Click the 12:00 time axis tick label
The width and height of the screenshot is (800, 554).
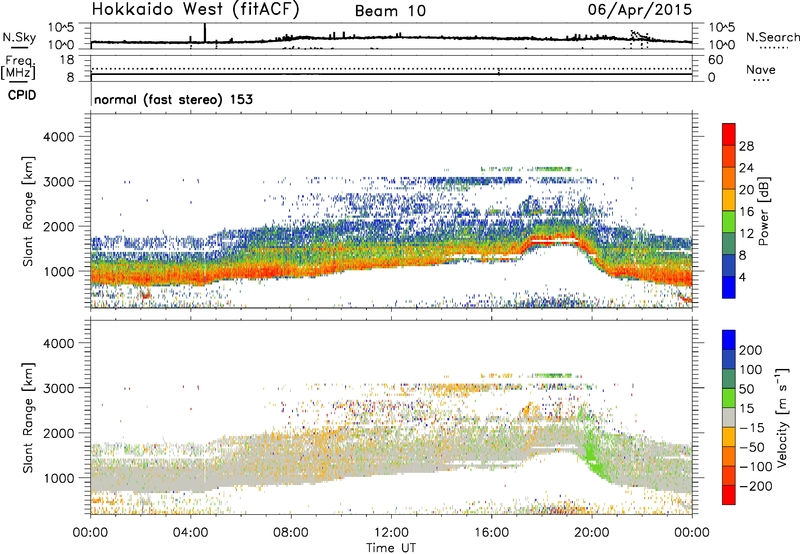pyautogui.click(x=391, y=533)
